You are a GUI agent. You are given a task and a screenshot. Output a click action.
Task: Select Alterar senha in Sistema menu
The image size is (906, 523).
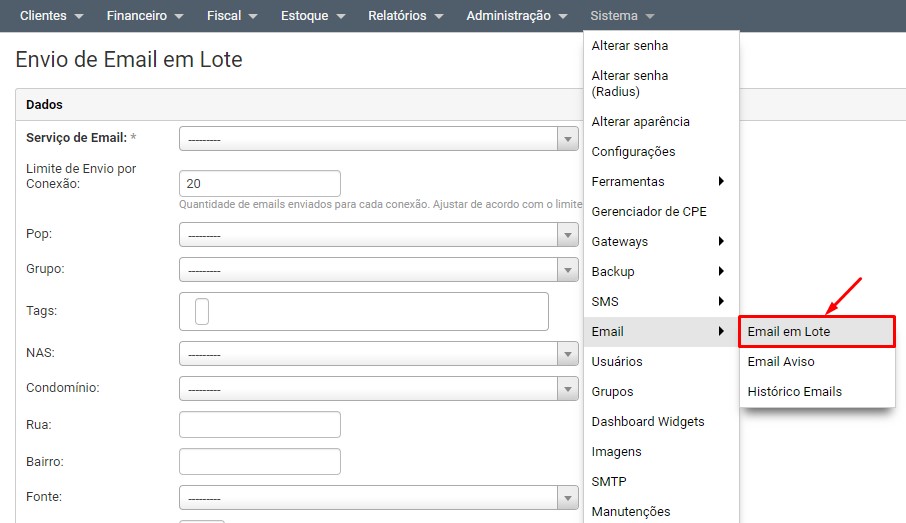point(630,46)
